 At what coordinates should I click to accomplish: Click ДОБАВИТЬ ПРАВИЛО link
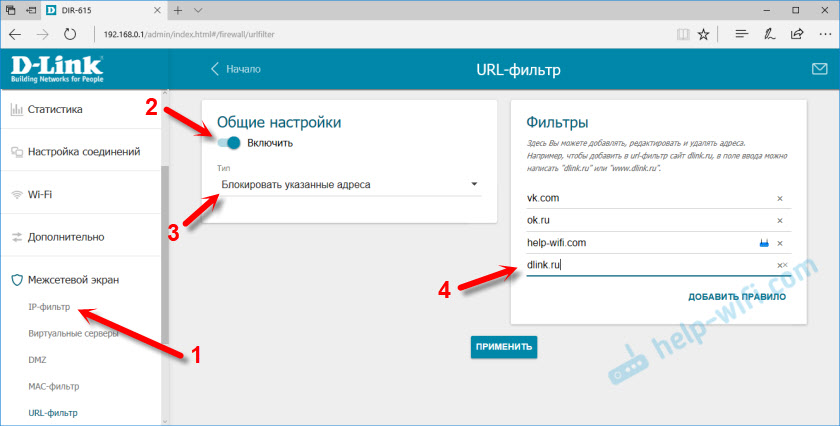click(x=737, y=297)
